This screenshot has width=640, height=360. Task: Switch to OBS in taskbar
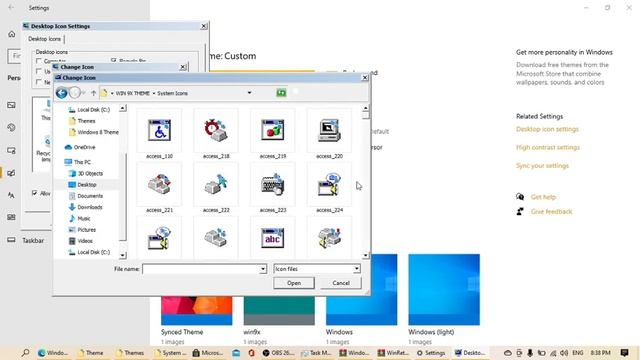tap(278, 353)
